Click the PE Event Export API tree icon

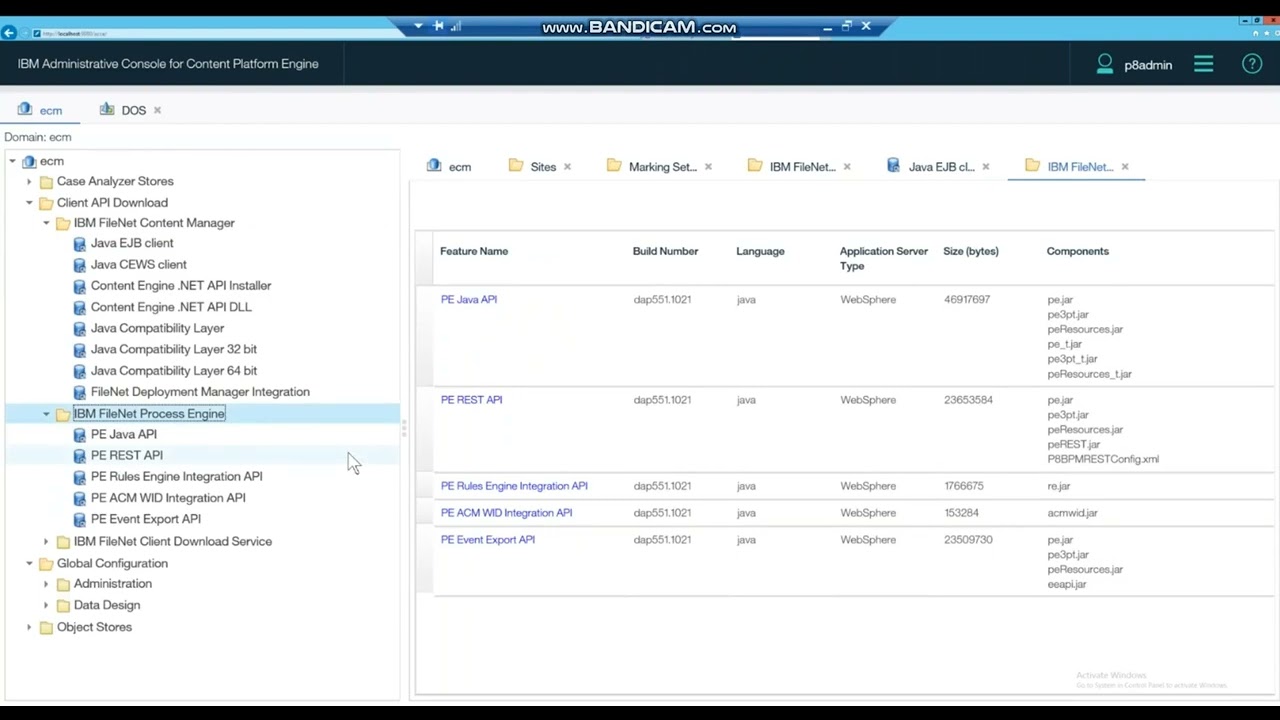(x=80, y=519)
